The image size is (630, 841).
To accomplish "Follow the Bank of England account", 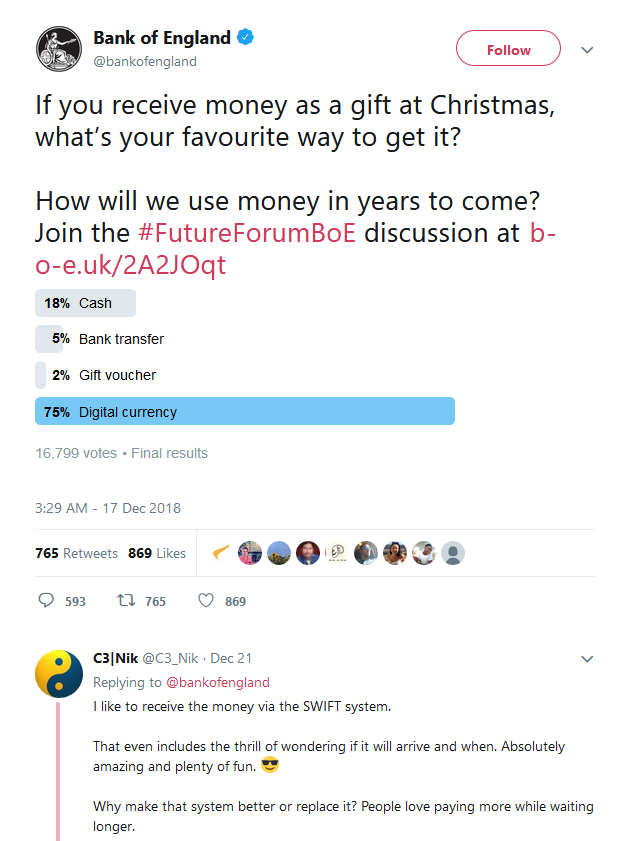I will point(508,49).
